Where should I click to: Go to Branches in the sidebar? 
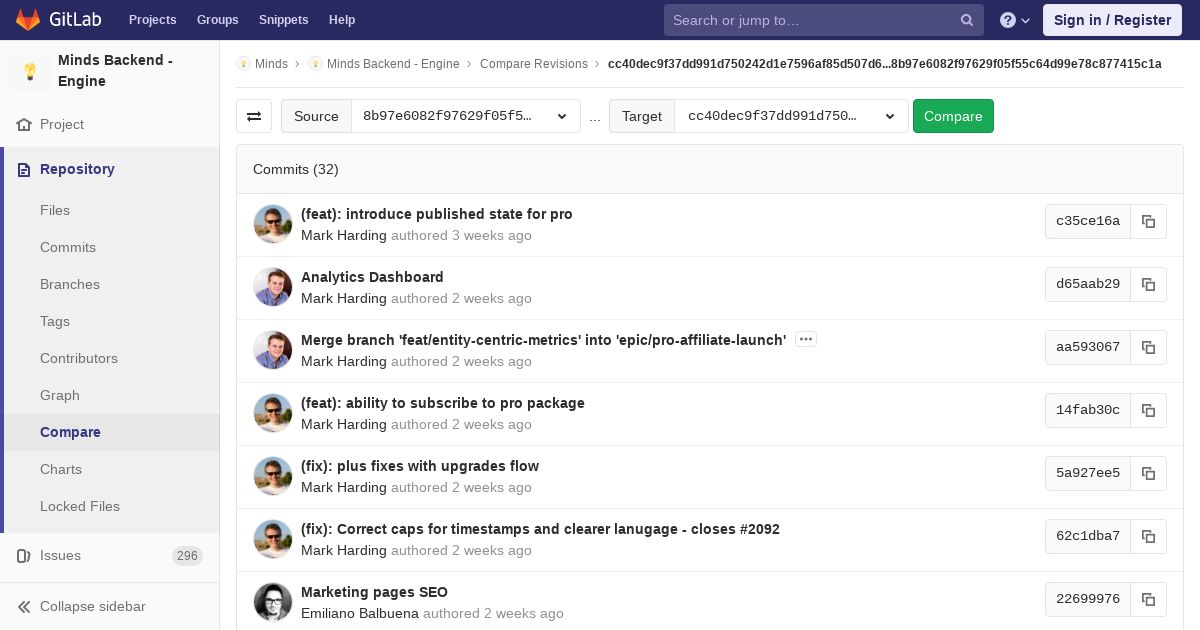[x=70, y=284]
